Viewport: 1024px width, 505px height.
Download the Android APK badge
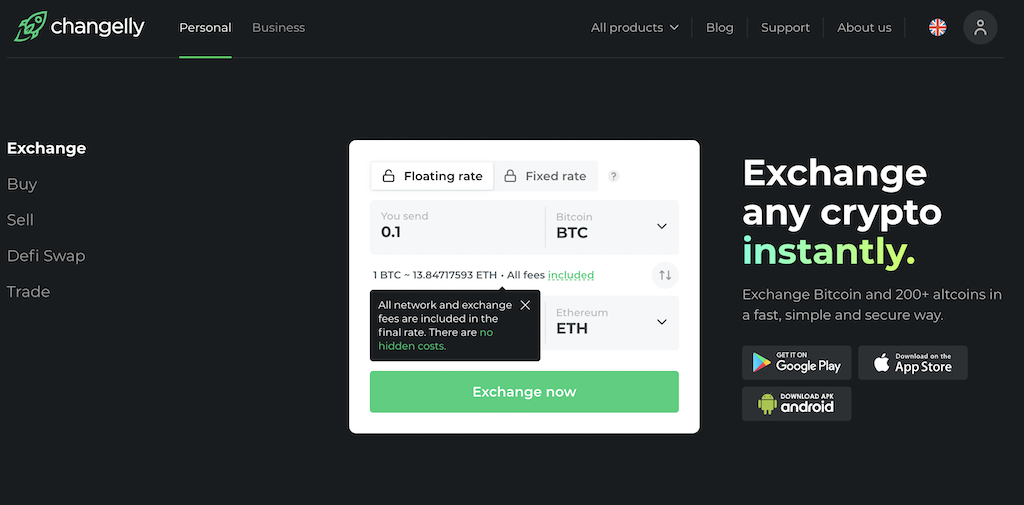click(x=796, y=403)
